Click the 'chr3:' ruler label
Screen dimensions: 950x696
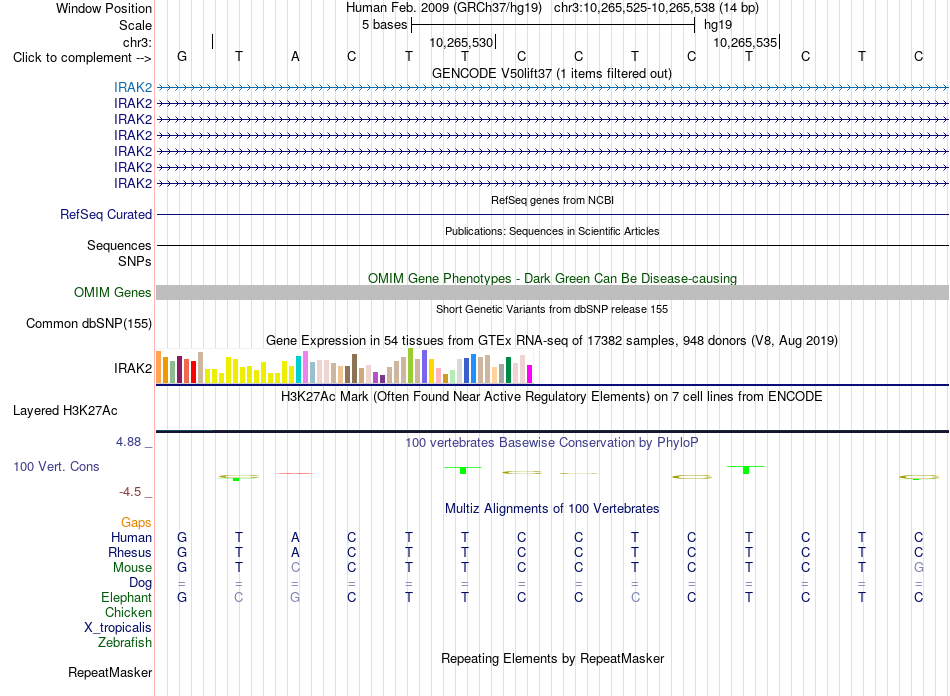[137, 42]
